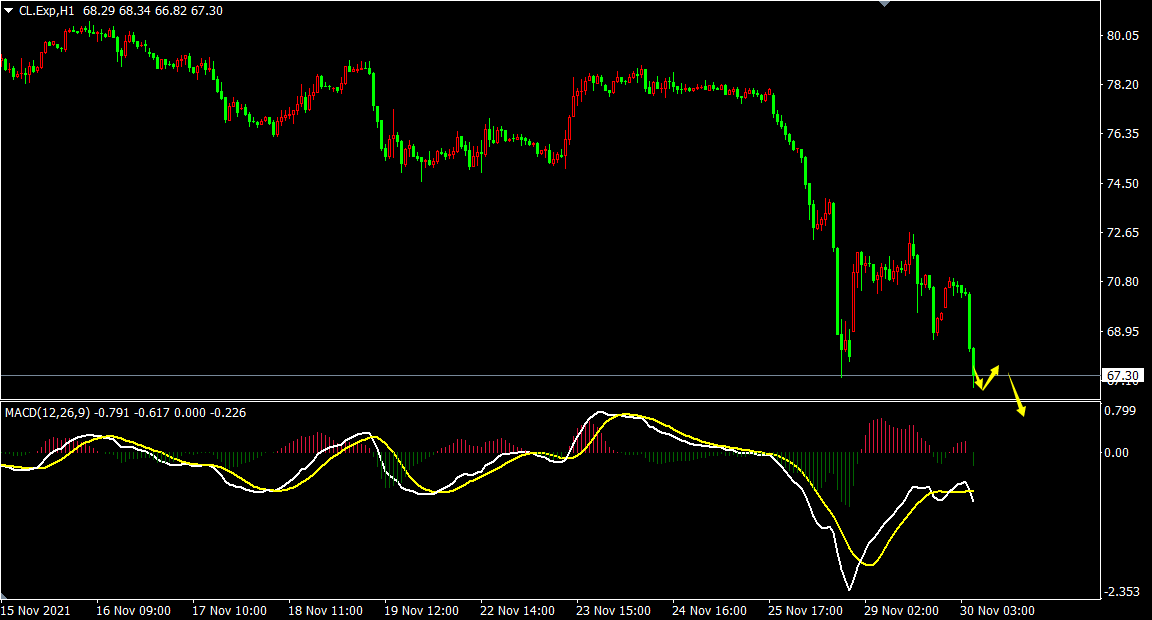Click the lowest trough of the white MACD line
Viewport: 1152px width, 620px height.
(848, 588)
